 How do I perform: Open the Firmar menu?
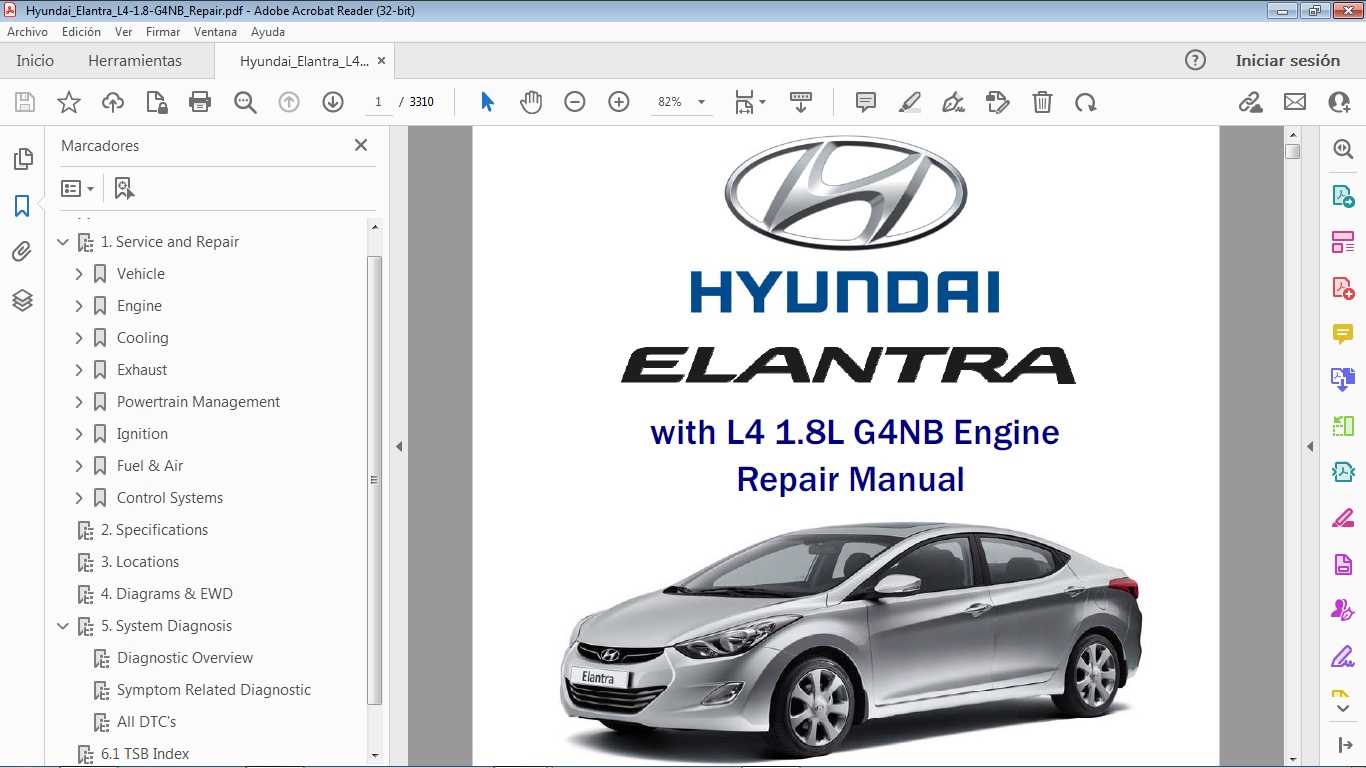163,32
